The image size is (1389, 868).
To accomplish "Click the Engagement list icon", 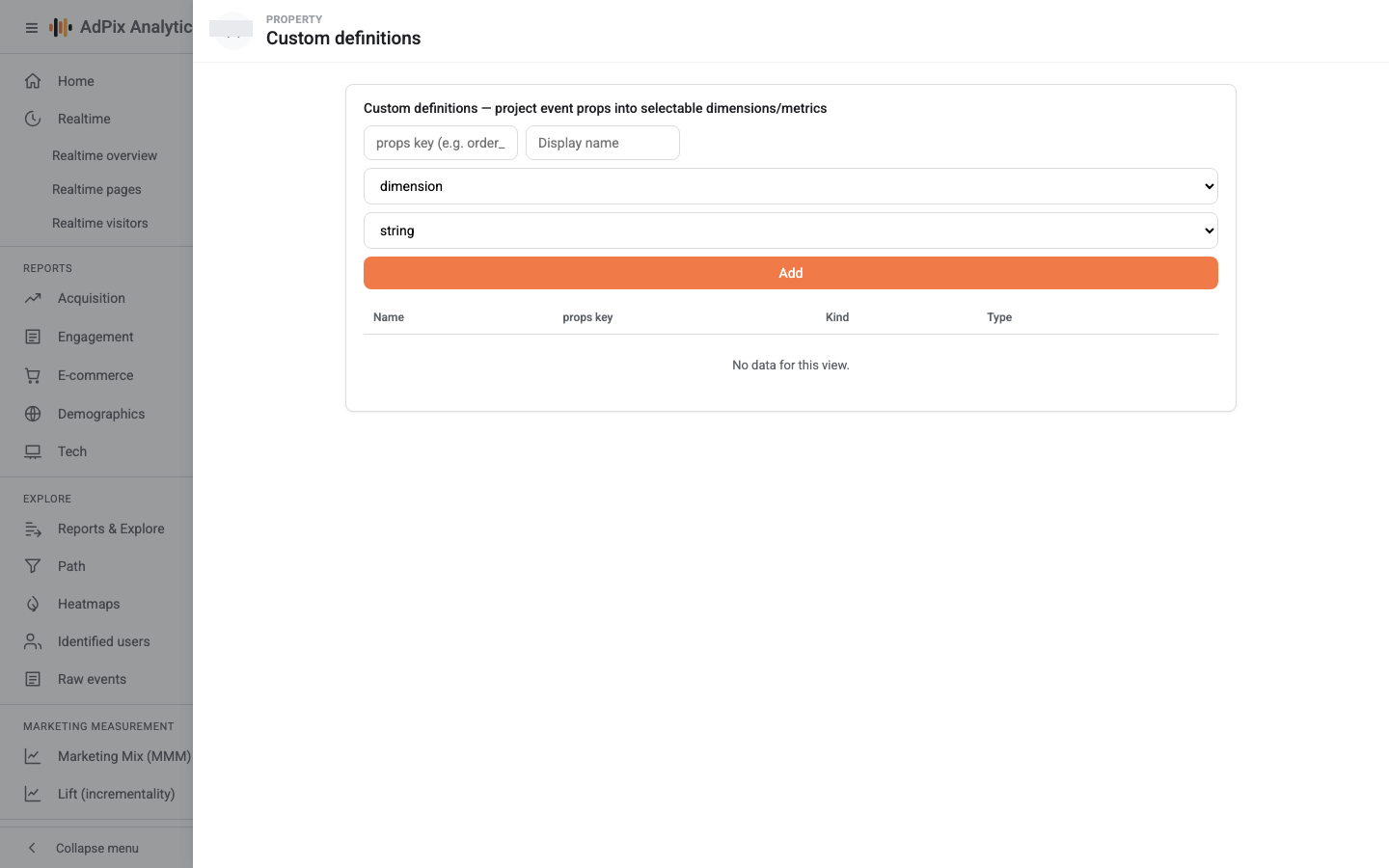I will point(33,337).
